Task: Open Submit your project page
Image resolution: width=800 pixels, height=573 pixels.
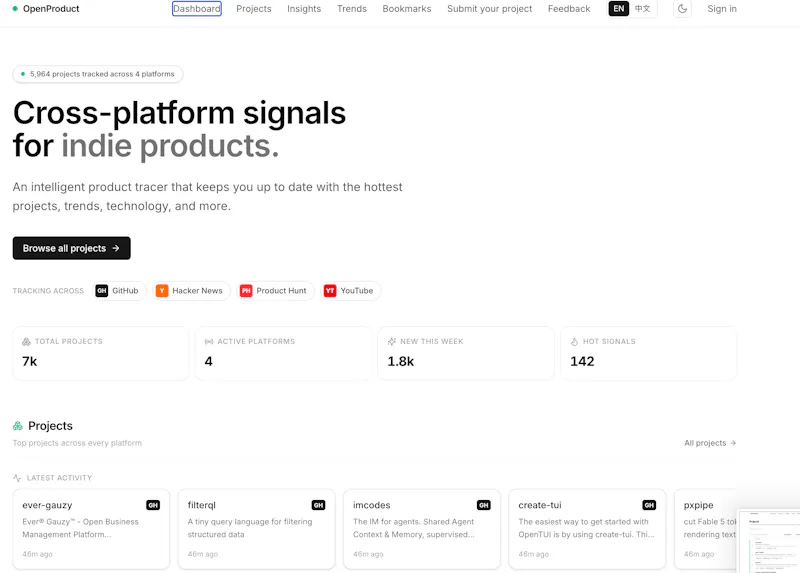Action: pos(489,9)
